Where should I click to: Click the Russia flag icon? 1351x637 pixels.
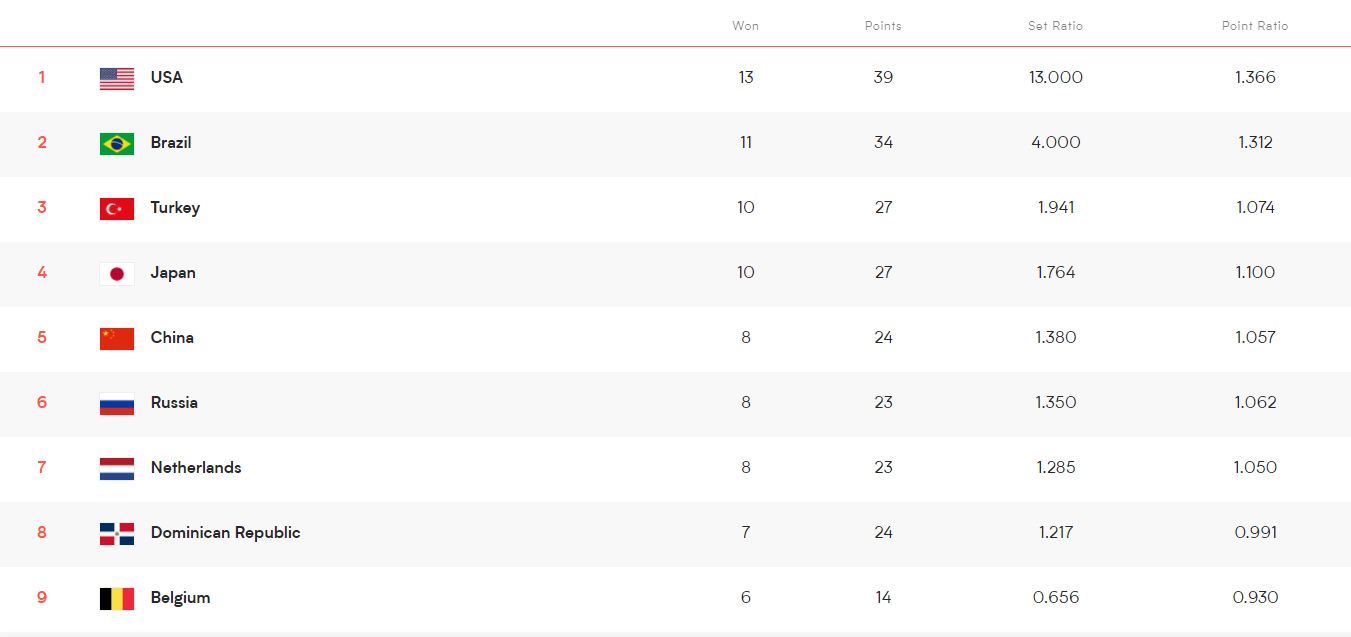(117, 403)
